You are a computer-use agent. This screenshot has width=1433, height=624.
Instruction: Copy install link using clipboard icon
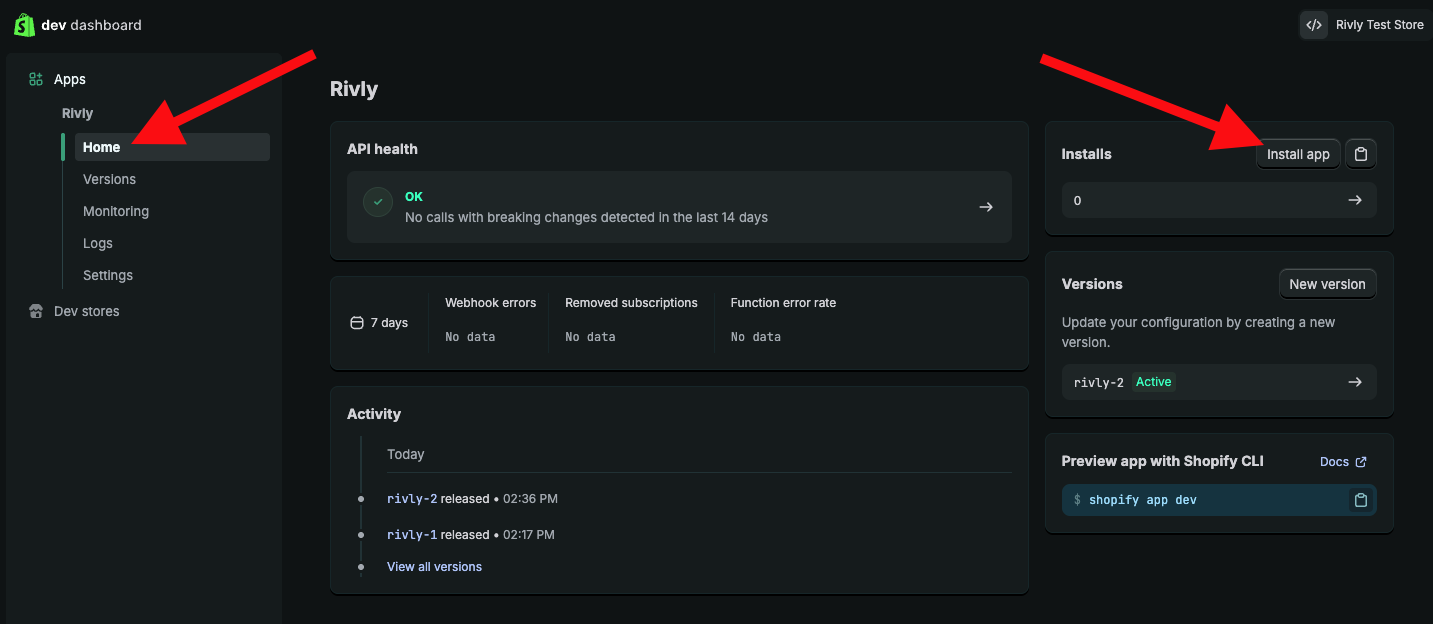tap(1360, 154)
